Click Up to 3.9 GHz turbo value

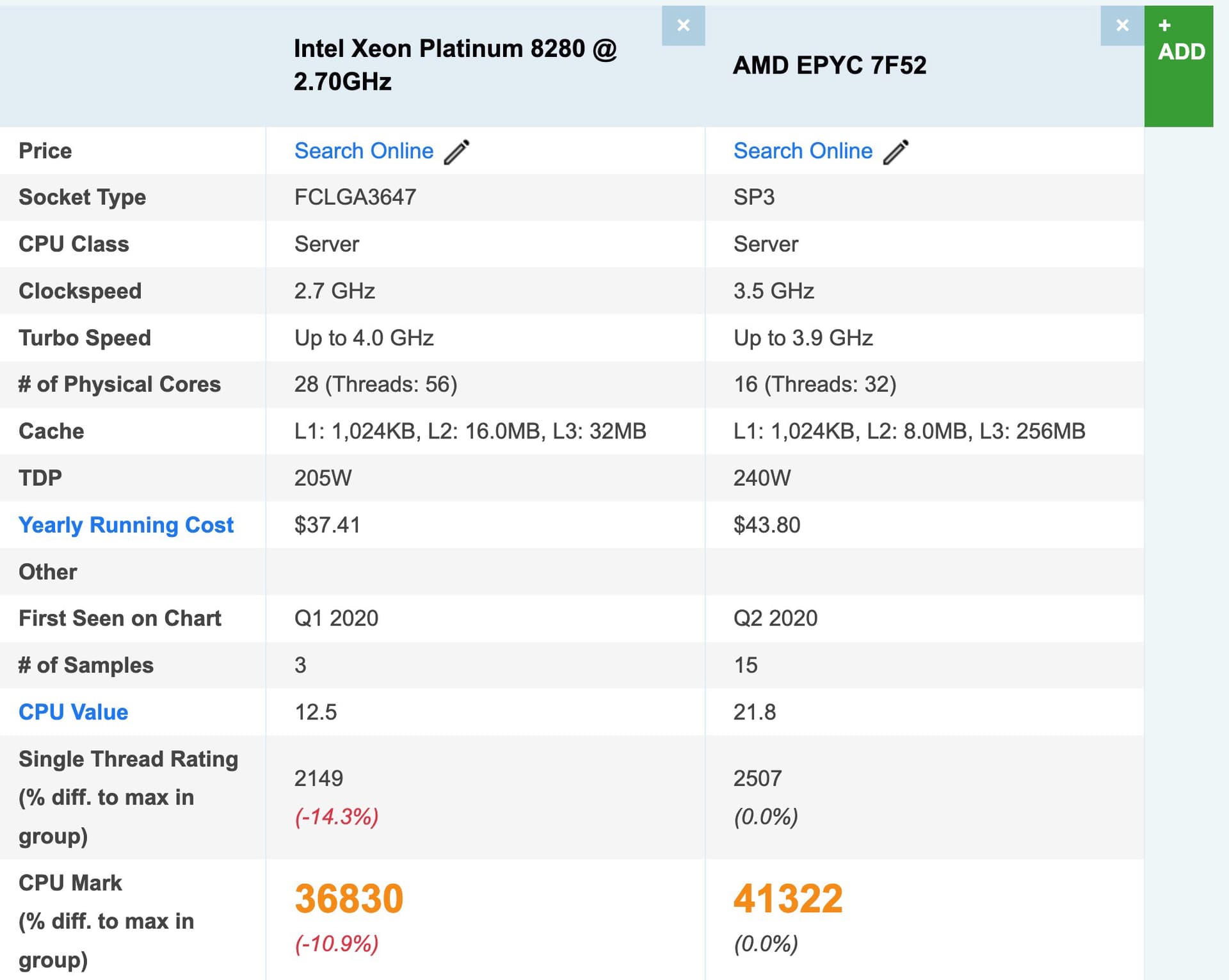(803, 338)
